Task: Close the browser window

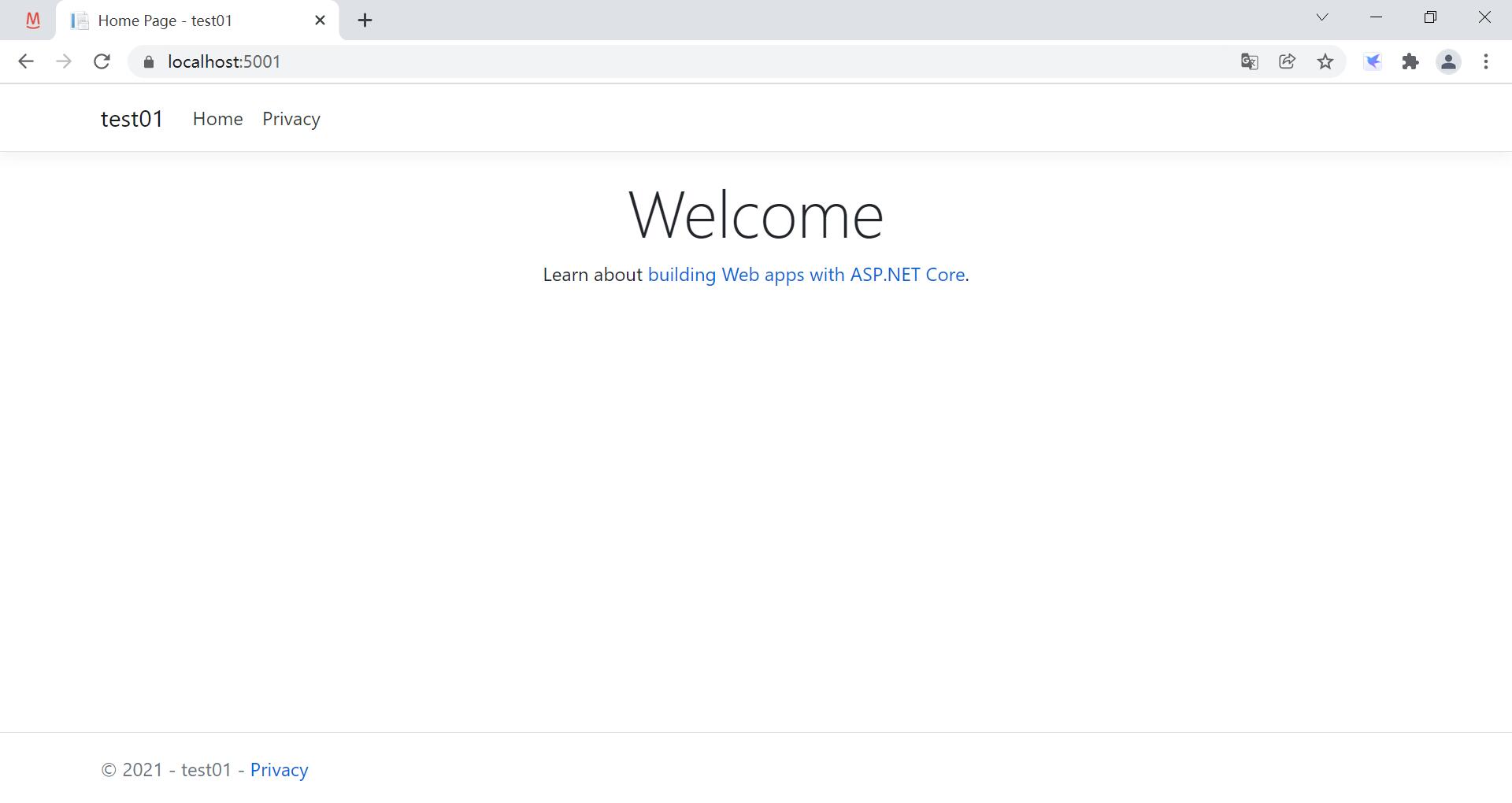Action: click(1484, 17)
